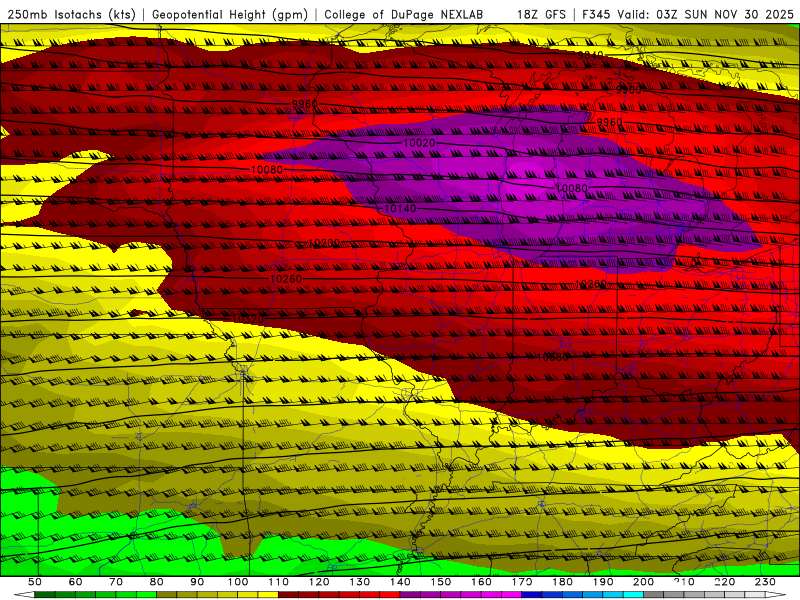Click the 190 kt color bar label
Image resolution: width=800 pixels, height=600 pixels.
pyautogui.click(x=603, y=582)
